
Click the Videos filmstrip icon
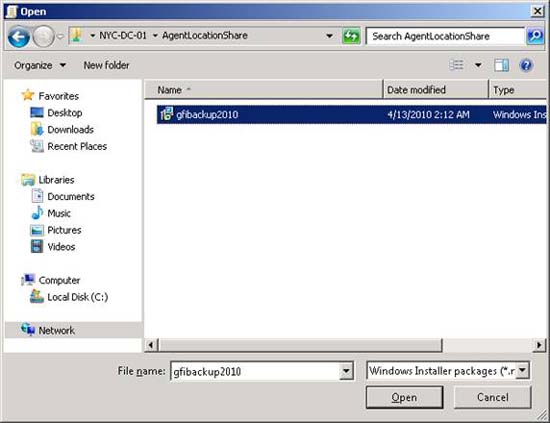click(37, 246)
